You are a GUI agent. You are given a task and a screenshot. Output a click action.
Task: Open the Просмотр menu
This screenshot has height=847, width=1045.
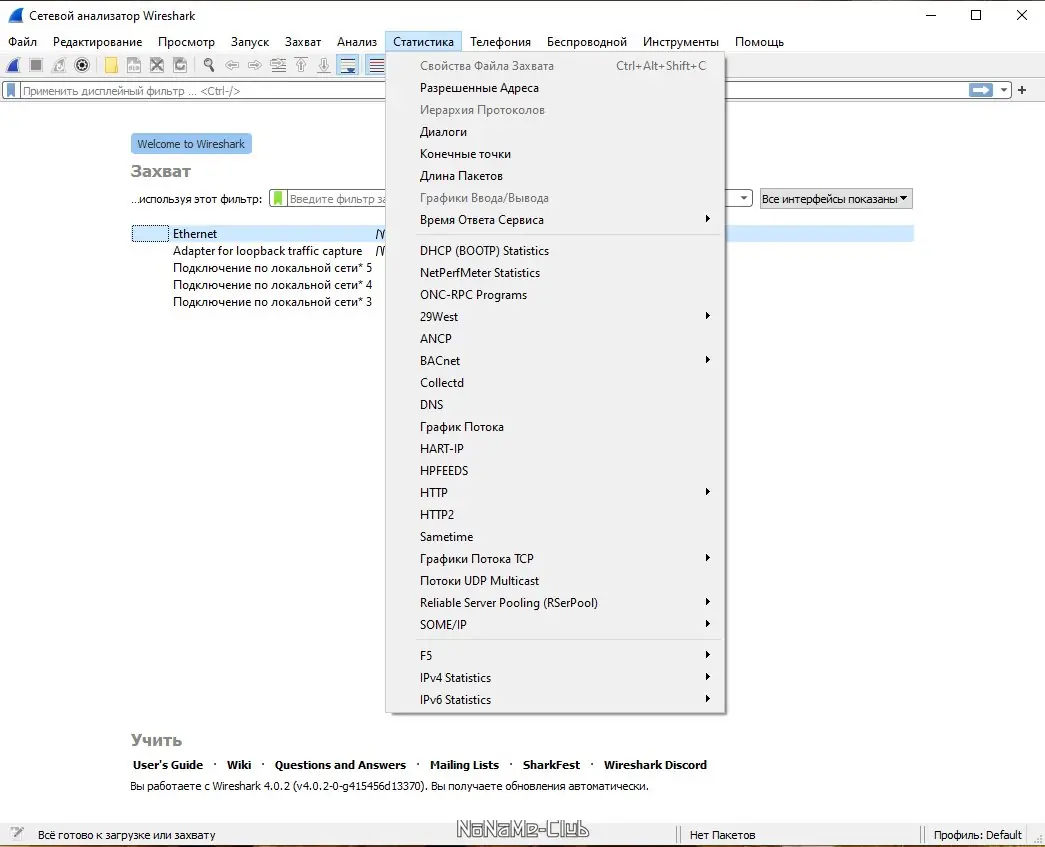(187, 42)
